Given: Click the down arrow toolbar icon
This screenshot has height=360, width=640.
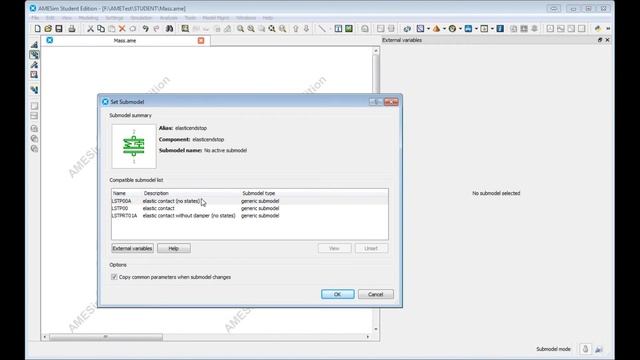Looking at the screenshot, I should pyautogui.click(x=306, y=29).
